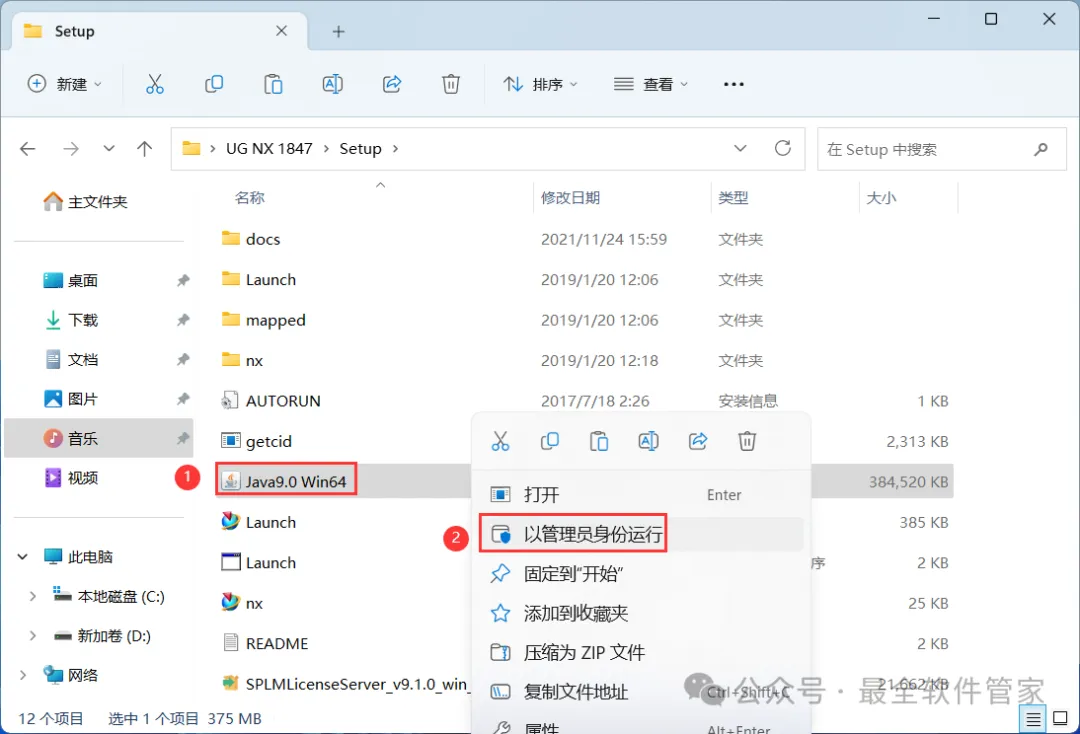Add a new tab with plus button

click(338, 32)
